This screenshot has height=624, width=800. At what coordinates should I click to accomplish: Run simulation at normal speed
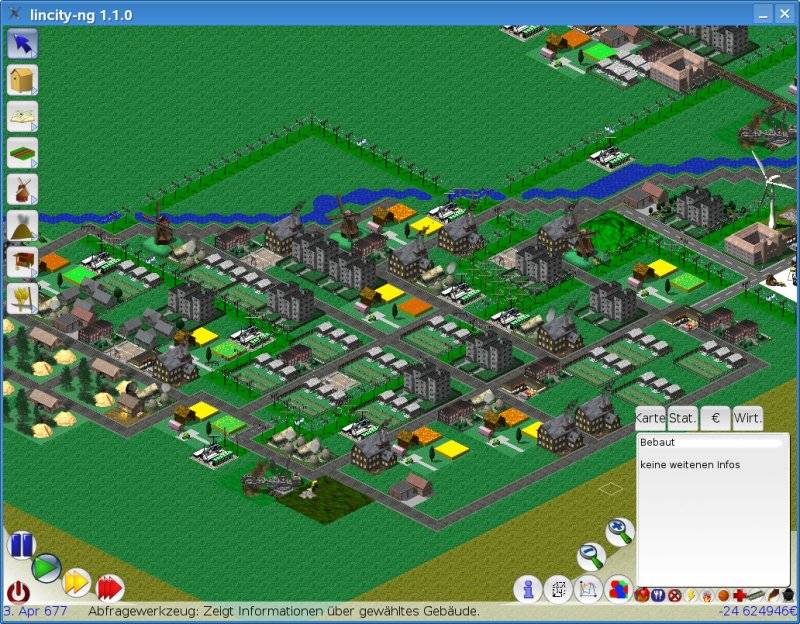46,567
